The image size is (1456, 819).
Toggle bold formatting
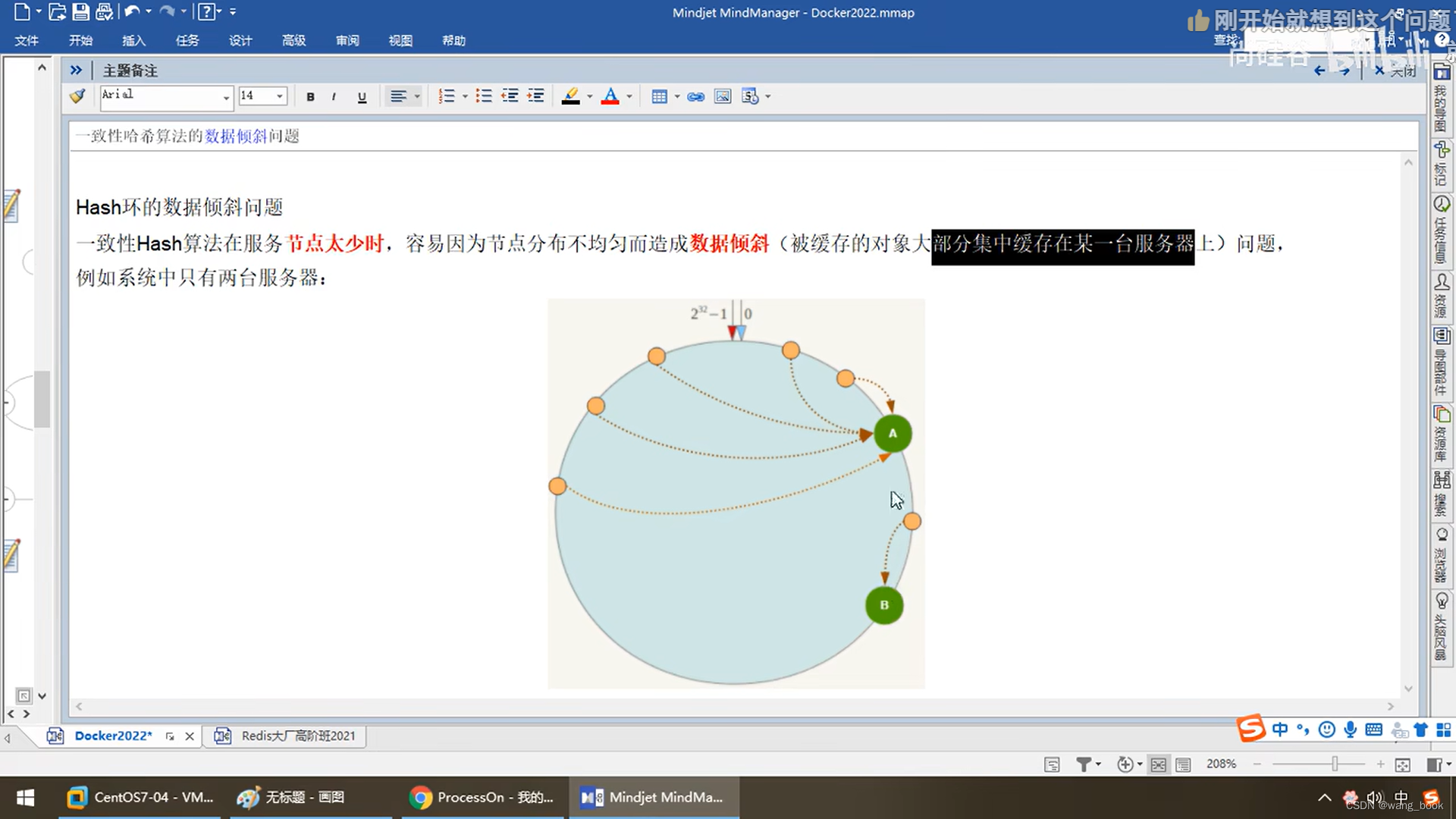(x=310, y=97)
